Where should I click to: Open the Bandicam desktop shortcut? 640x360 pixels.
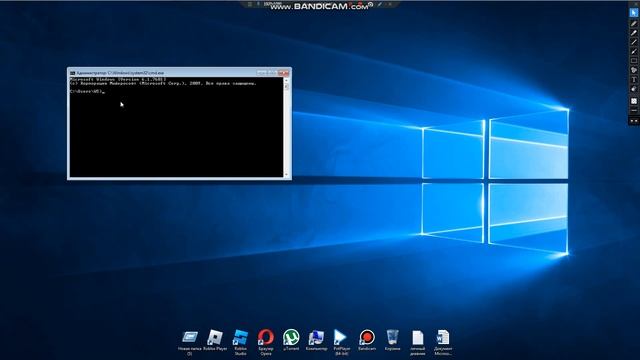[x=367, y=340]
